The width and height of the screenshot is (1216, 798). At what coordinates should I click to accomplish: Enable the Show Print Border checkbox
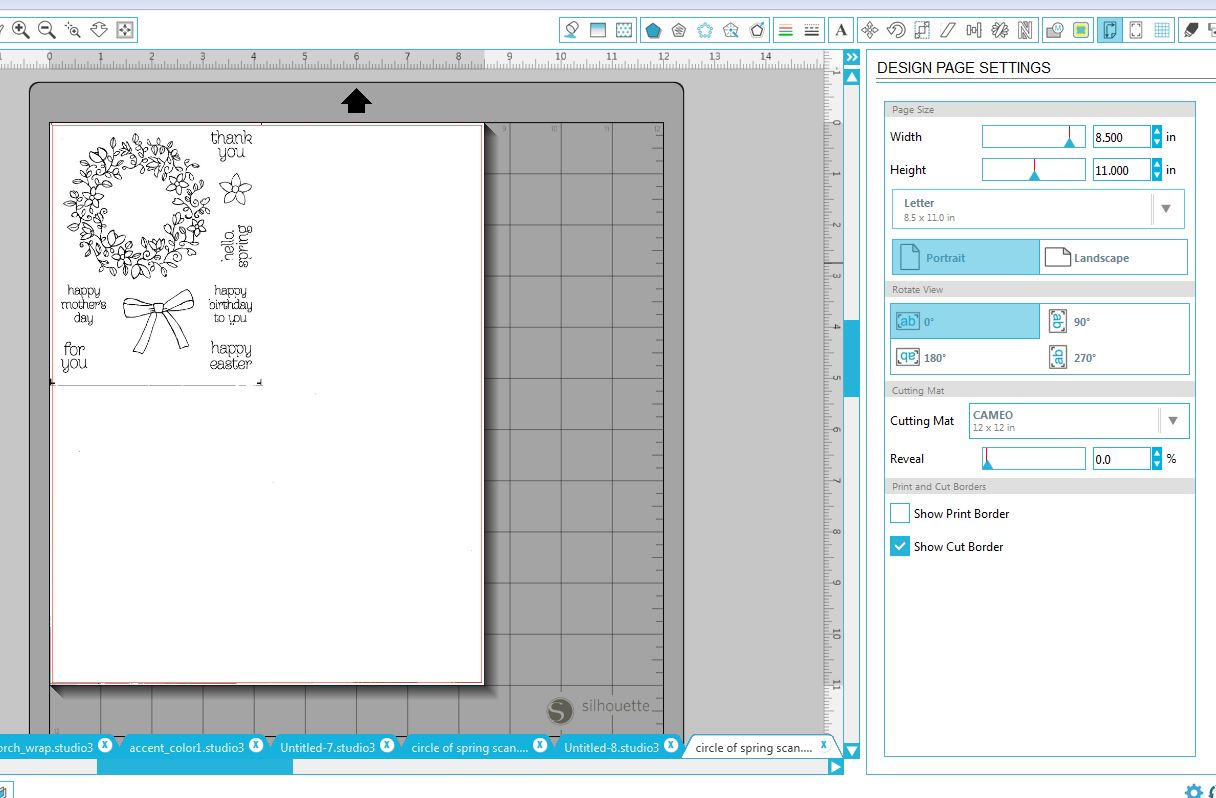[x=899, y=514]
